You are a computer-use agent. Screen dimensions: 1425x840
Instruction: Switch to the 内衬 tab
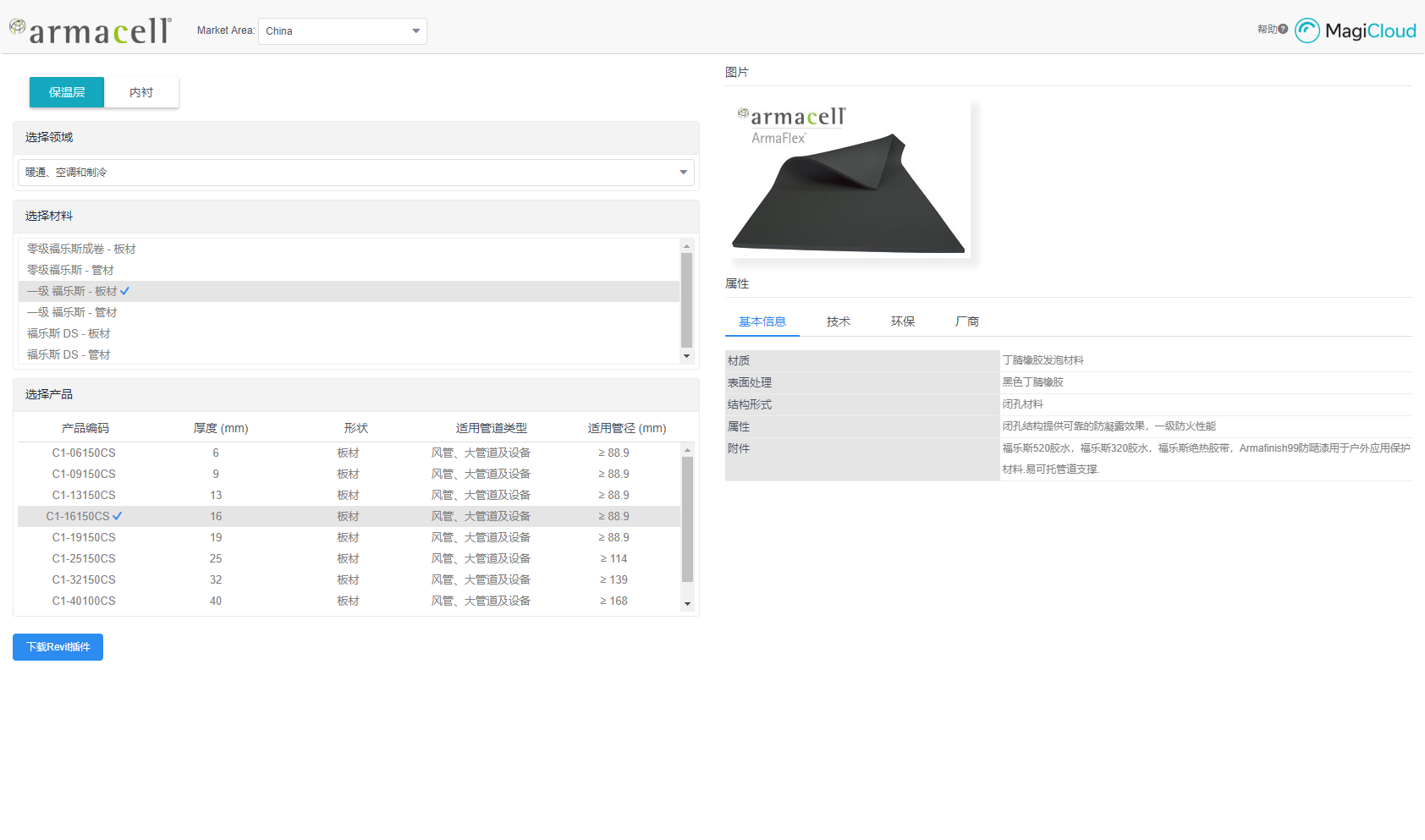(141, 92)
